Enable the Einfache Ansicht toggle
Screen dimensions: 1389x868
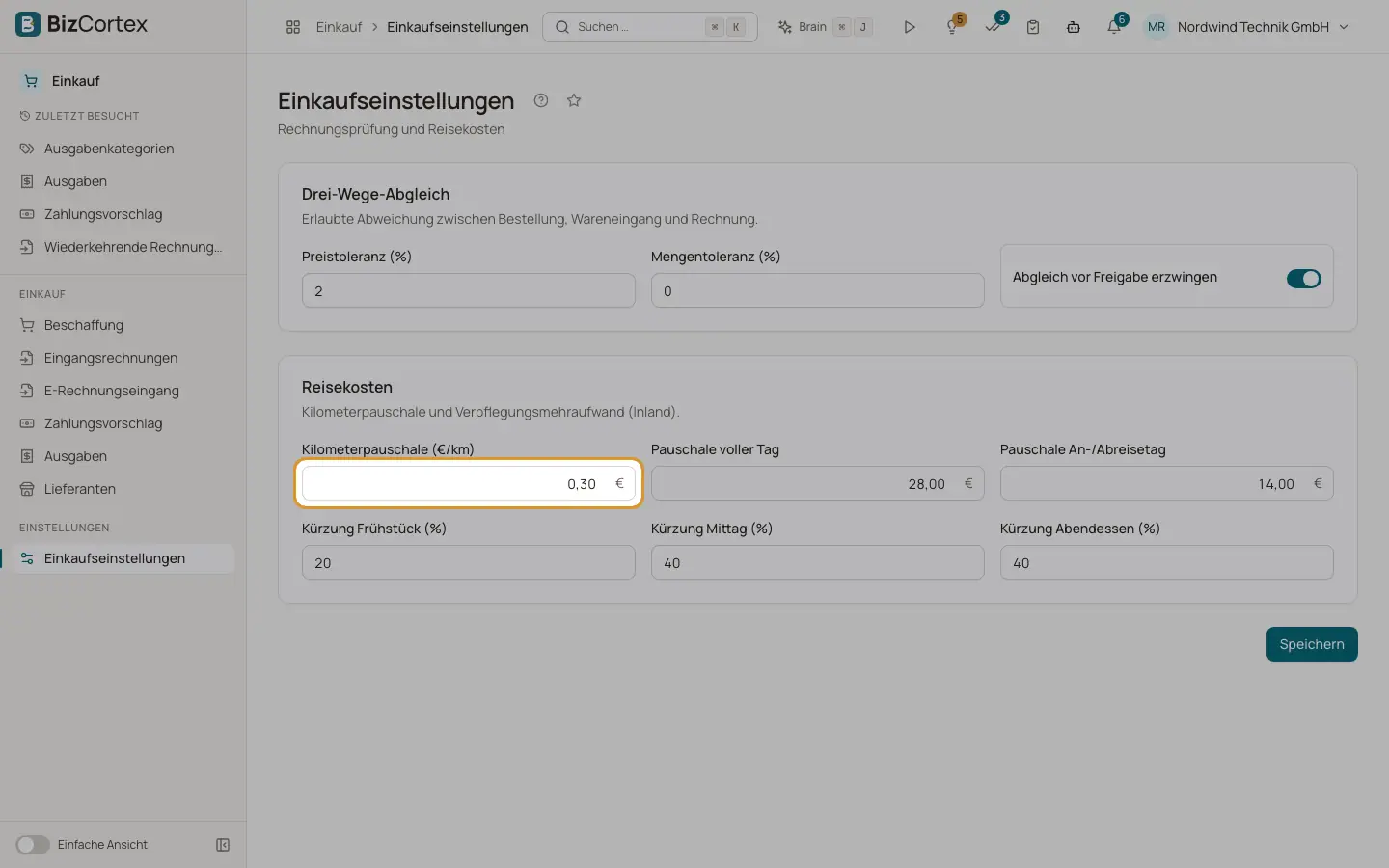pos(33,845)
